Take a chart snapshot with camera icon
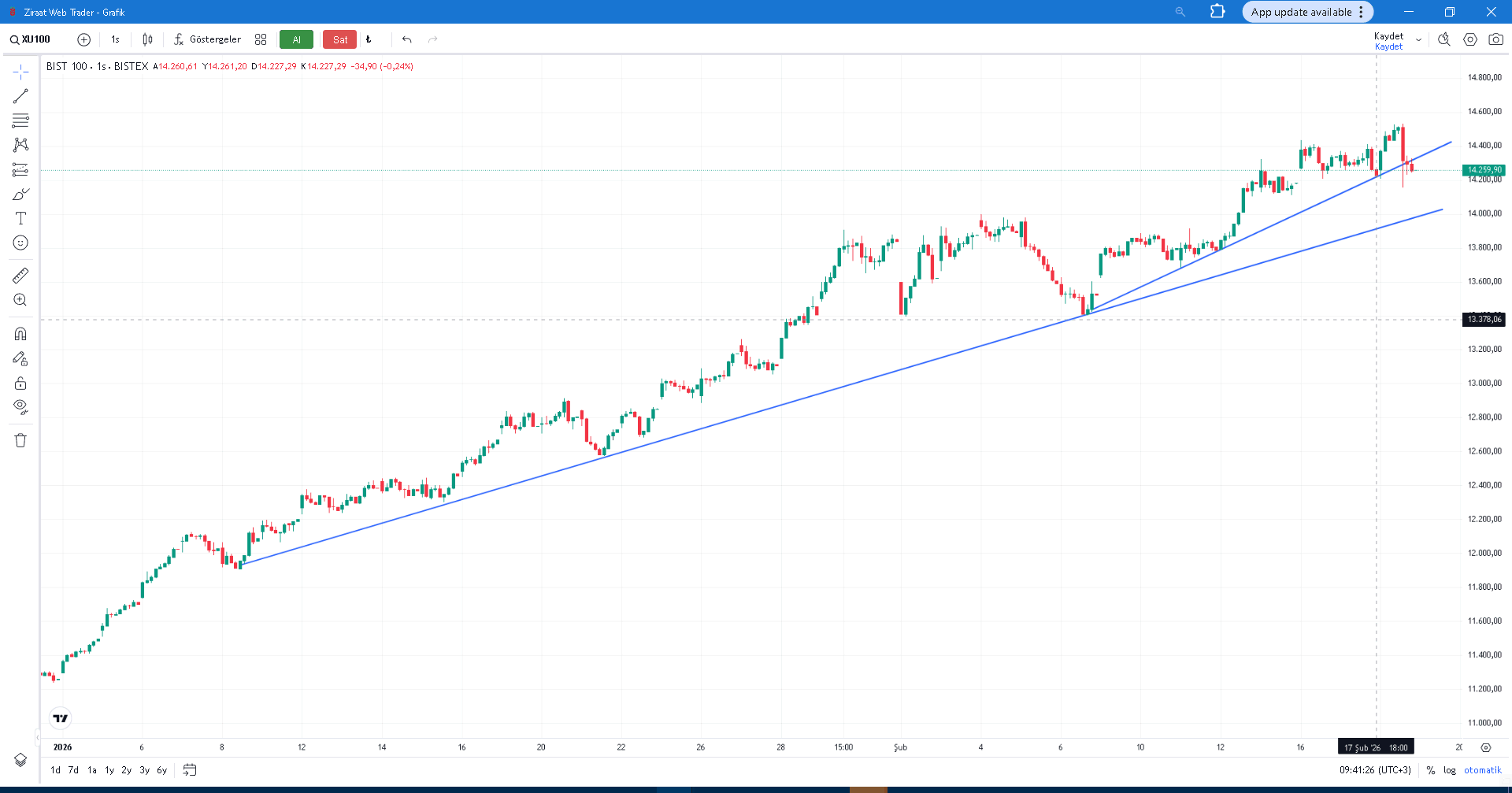Screen dimensions: 1512x793 pos(1495,39)
